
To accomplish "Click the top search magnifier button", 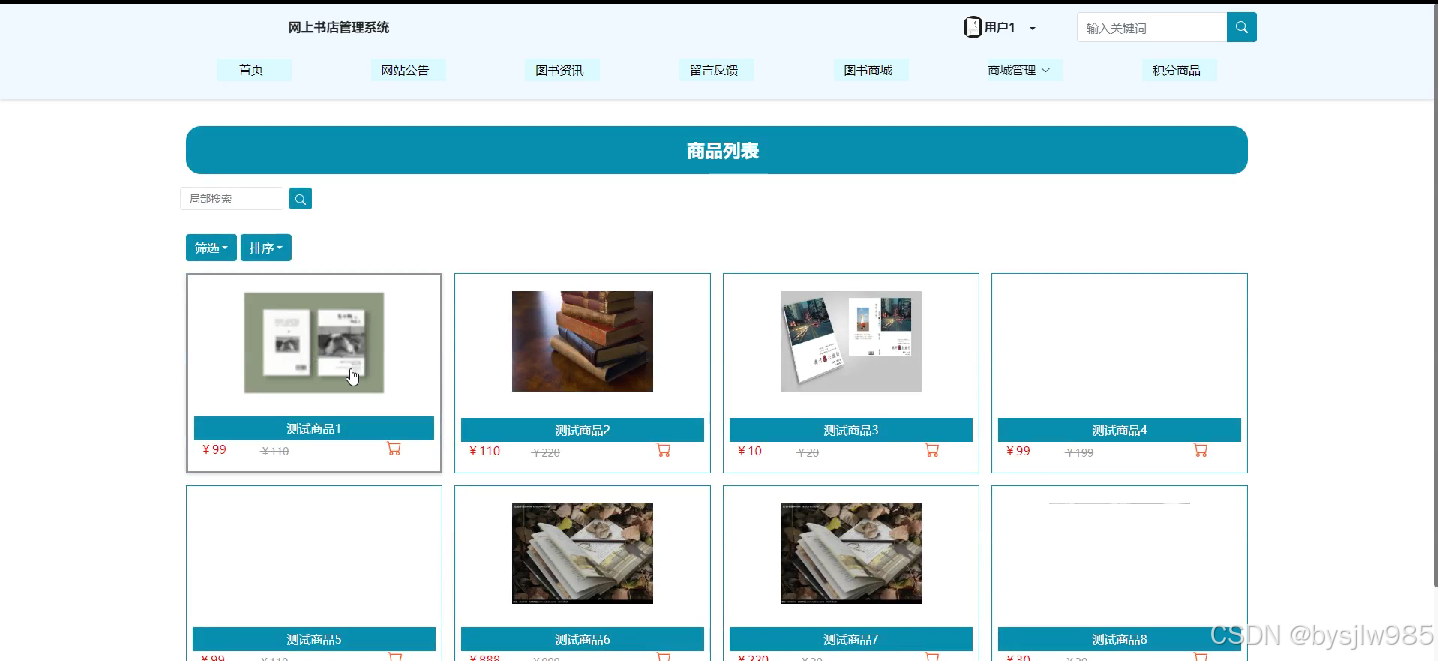I will tap(1241, 27).
